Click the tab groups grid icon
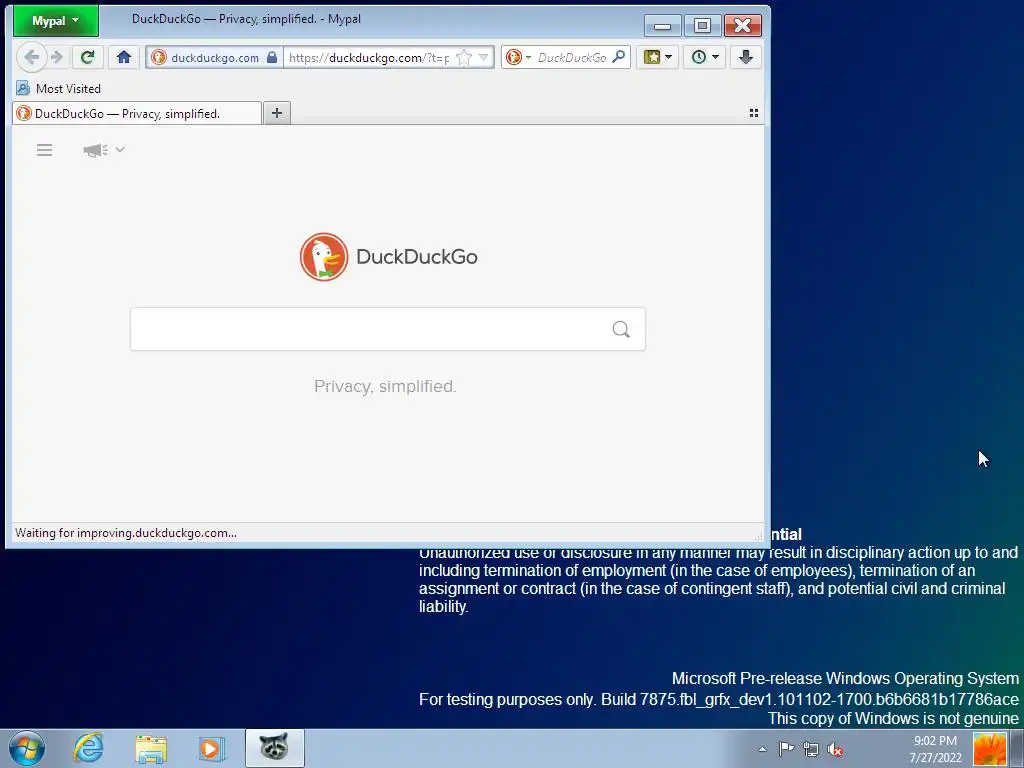The height and width of the screenshot is (768, 1024). click(x=754, y=113)
